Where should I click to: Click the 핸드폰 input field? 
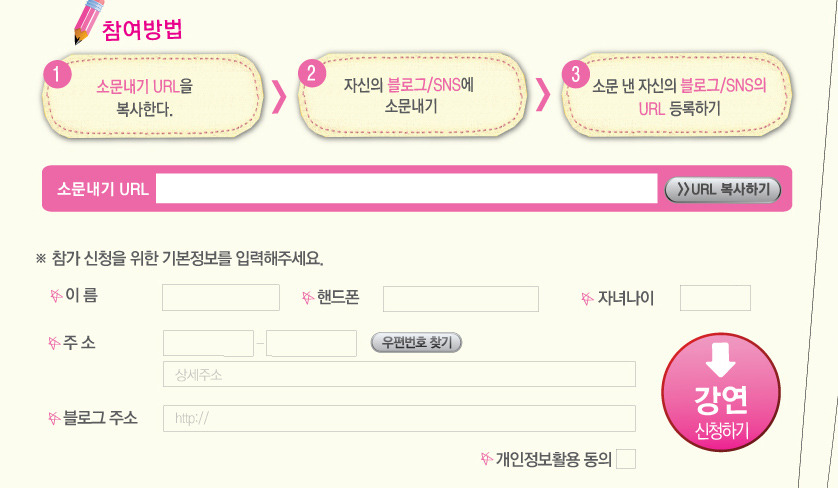pyautogui.click(x=461, y=299)
